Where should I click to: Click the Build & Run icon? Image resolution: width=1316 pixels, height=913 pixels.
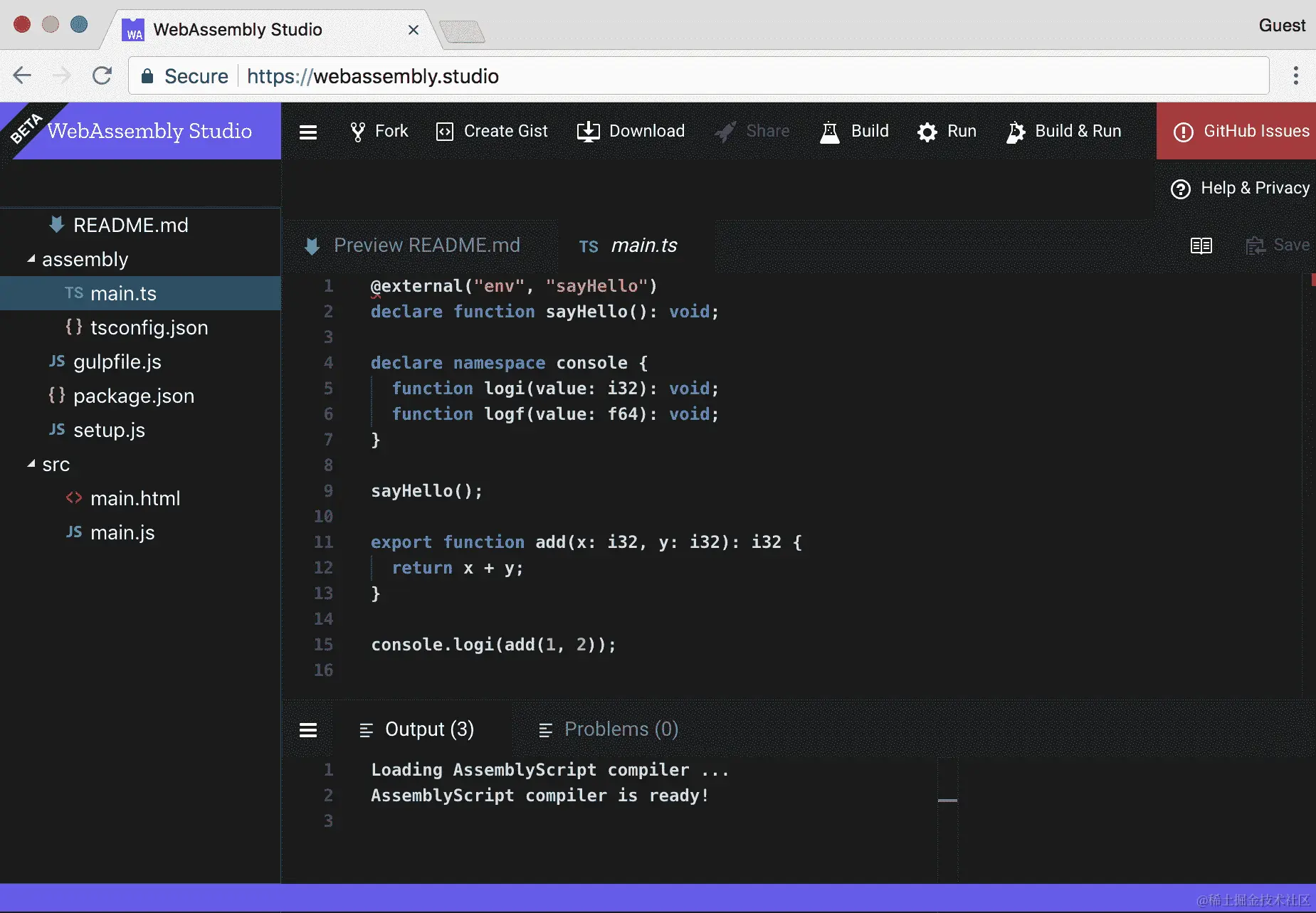1016,132
